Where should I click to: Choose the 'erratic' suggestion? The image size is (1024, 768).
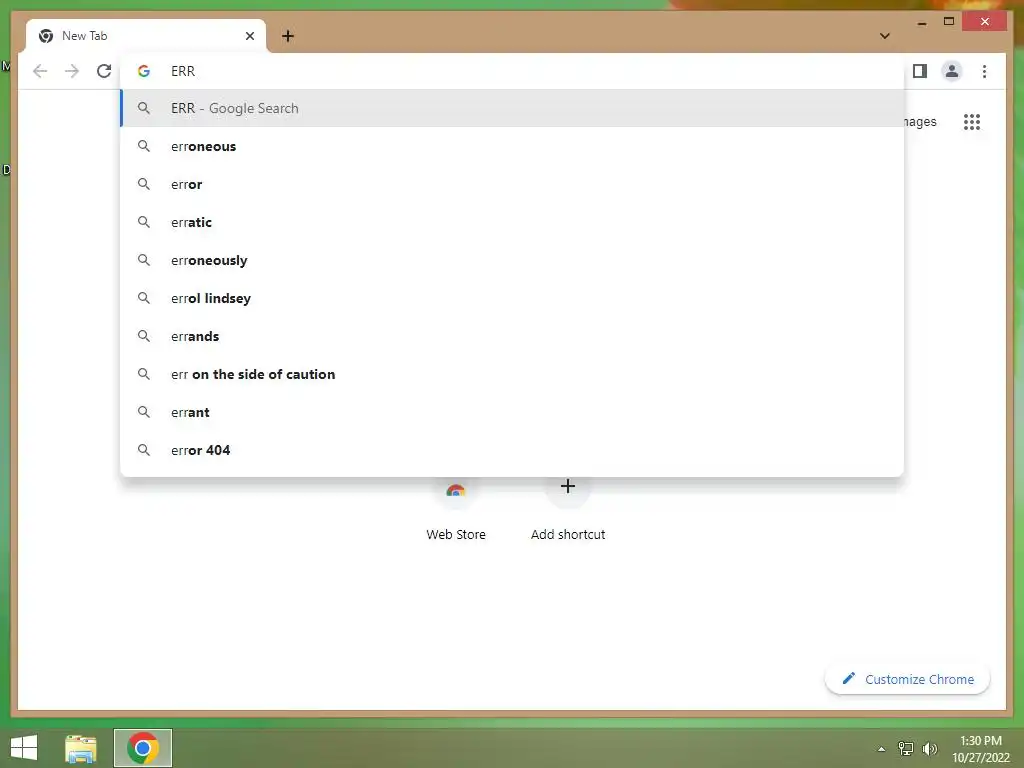513,222
